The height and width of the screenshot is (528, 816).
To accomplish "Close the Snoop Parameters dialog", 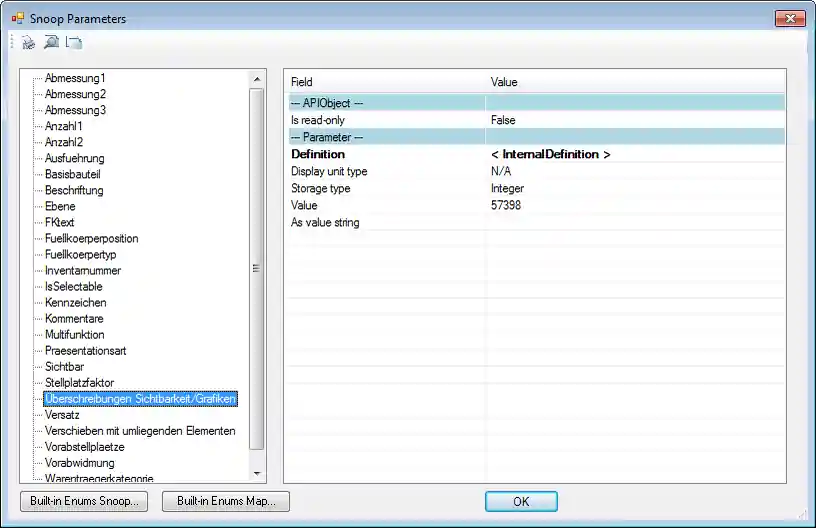I will click(789, 19).
